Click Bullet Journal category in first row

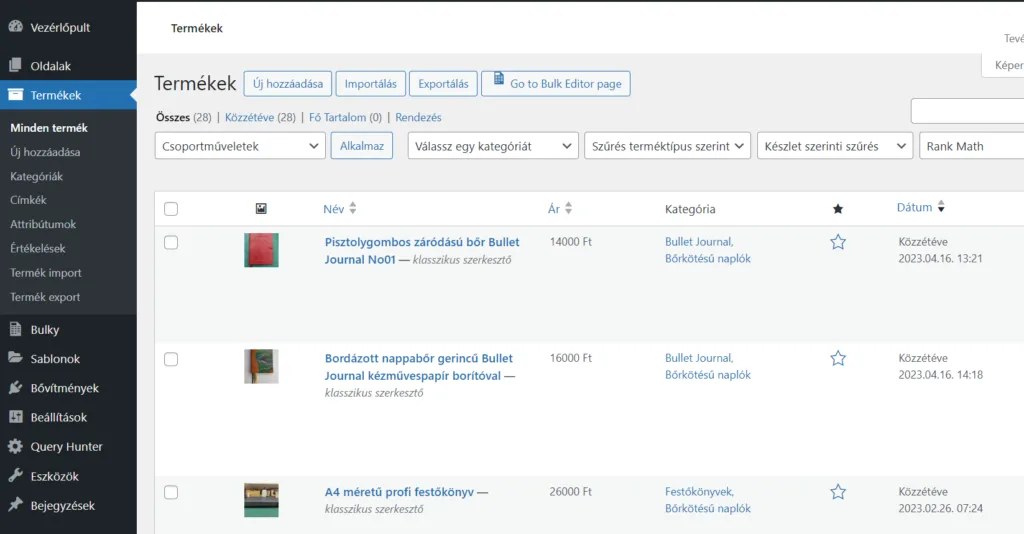point(699,242)
